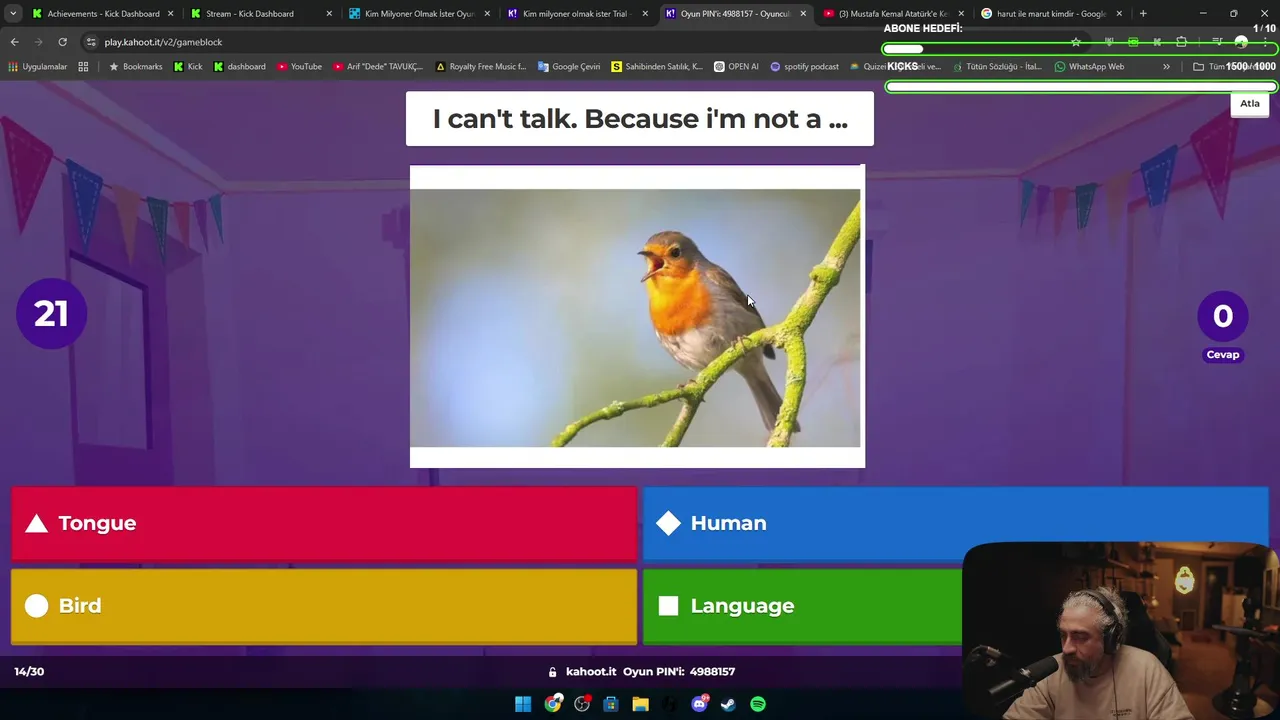Open Google Chrome from the taskbar

pyautogui.click(x=553, y=704)
